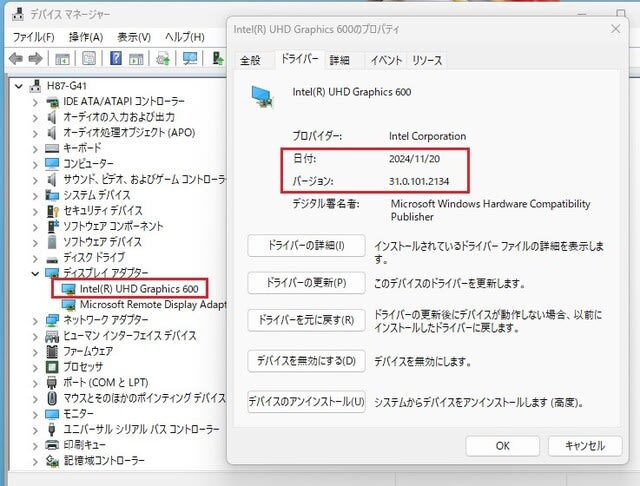Select the ドライバー tab
The image size is (640, 486).
click(x=300, y=59)
